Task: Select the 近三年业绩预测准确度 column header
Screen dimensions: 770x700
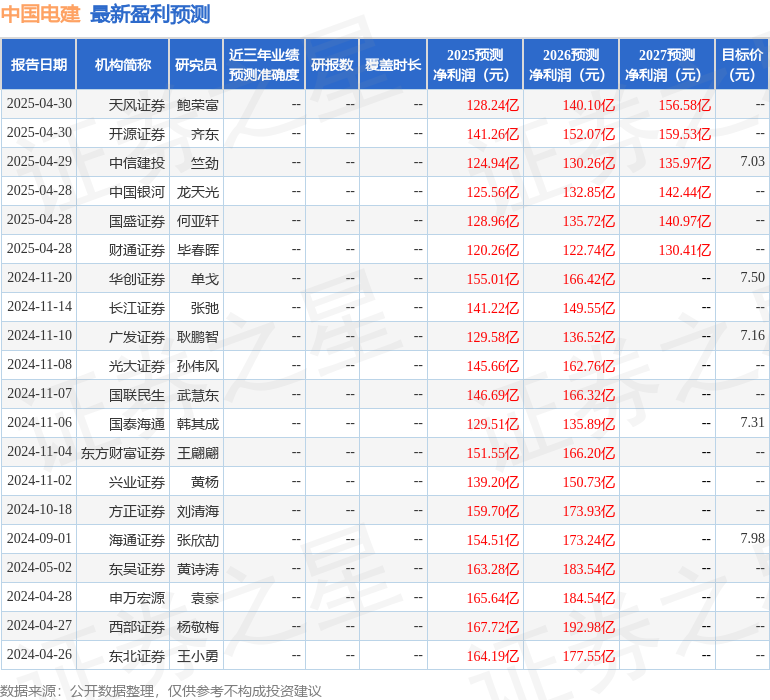Action: coord(264,64)
